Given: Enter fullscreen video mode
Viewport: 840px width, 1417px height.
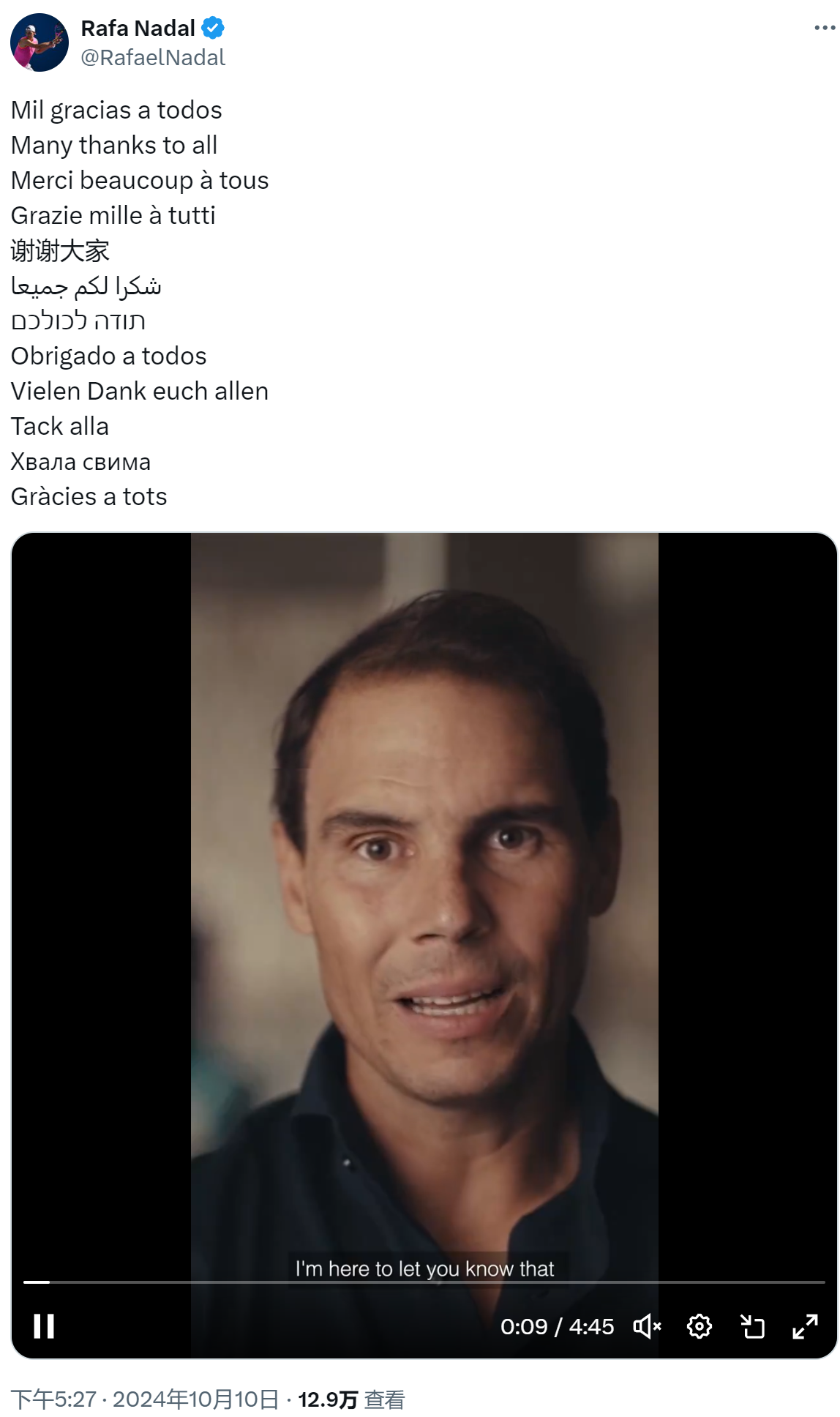Looking at the screenshot, I should 805,1326.
